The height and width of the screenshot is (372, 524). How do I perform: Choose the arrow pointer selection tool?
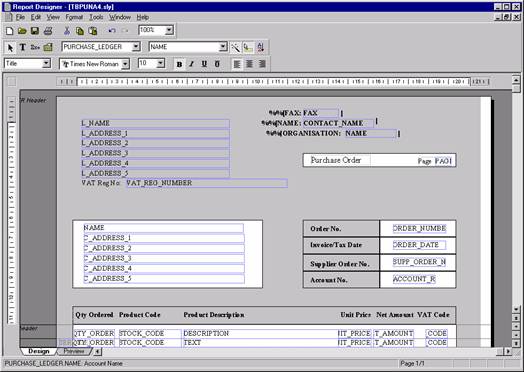[x=10, y=47]
